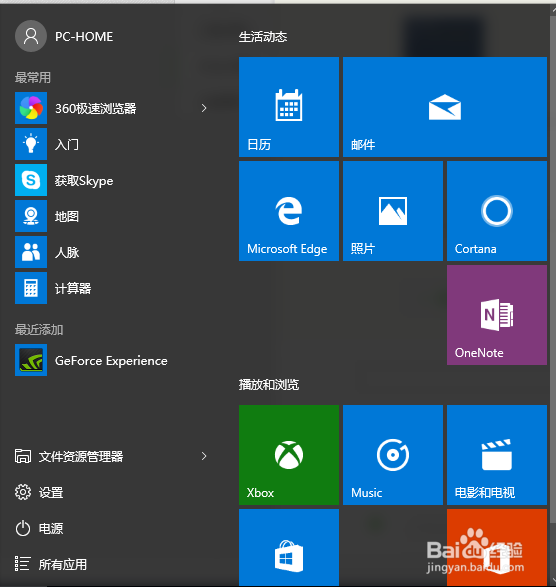Open the 照片 photos tile
The image size is (556, 587).
(393, 211)
